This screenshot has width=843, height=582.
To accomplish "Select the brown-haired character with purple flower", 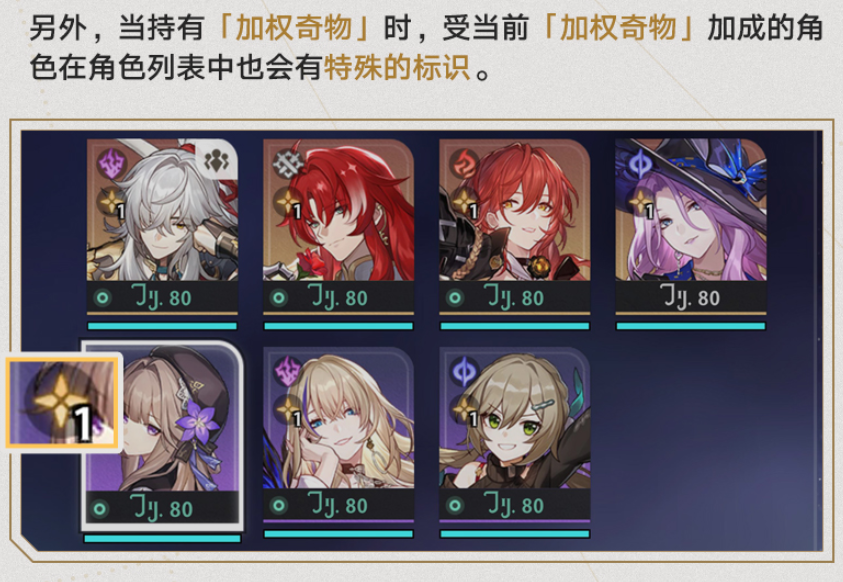I will pos(162,418).
